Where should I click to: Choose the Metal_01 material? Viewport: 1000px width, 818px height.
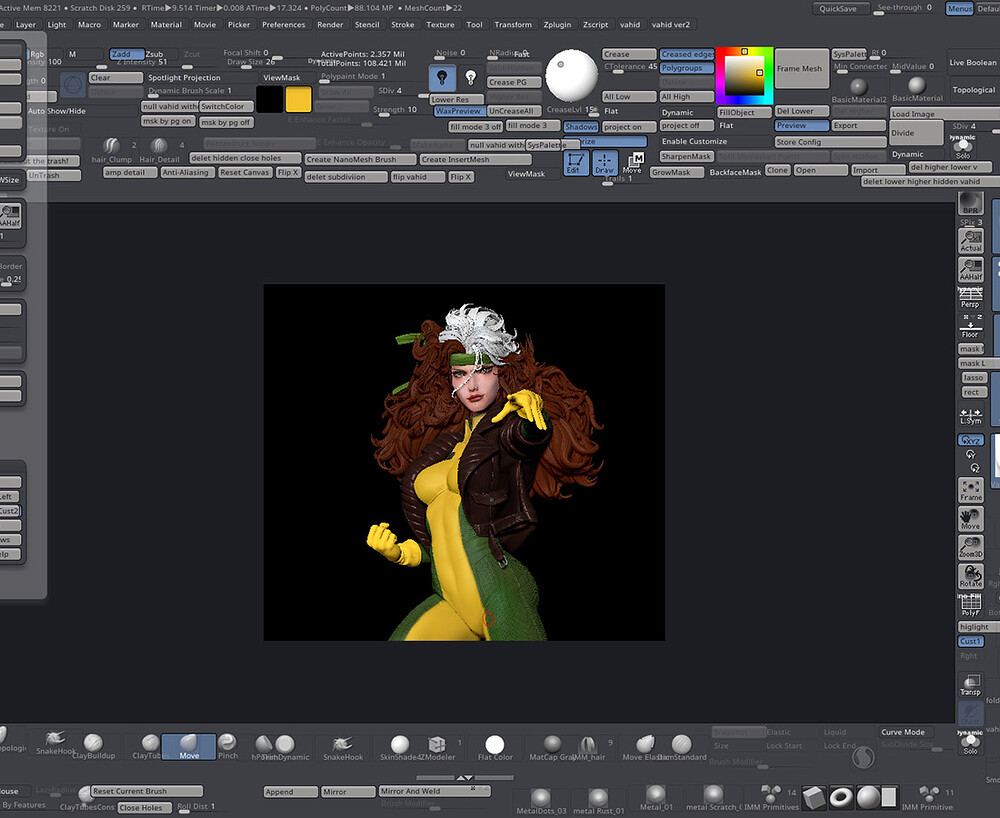[x=656, y=798]
